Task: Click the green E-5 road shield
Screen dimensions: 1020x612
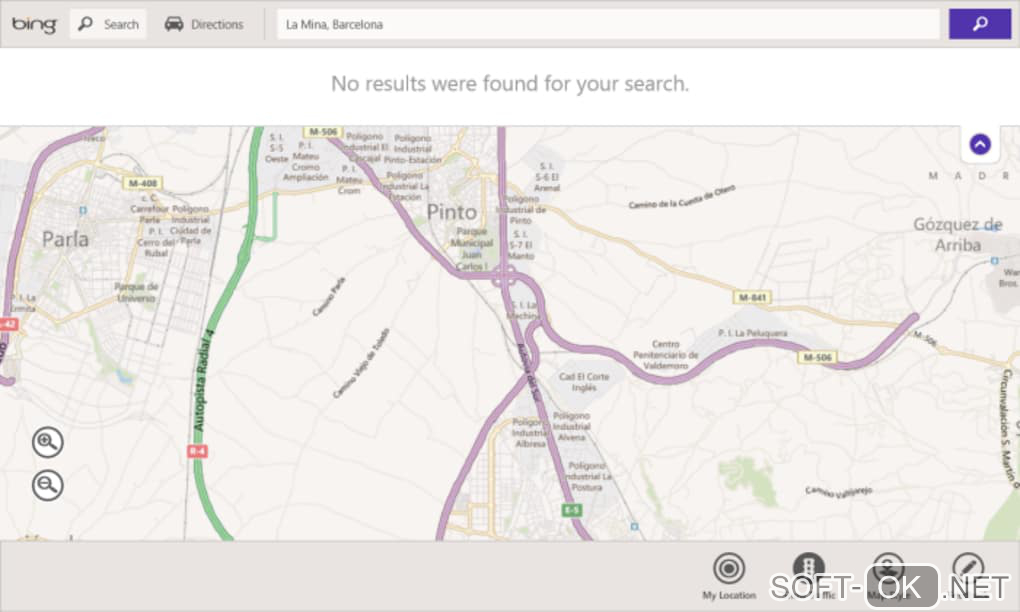Action: tap(571, 510)
